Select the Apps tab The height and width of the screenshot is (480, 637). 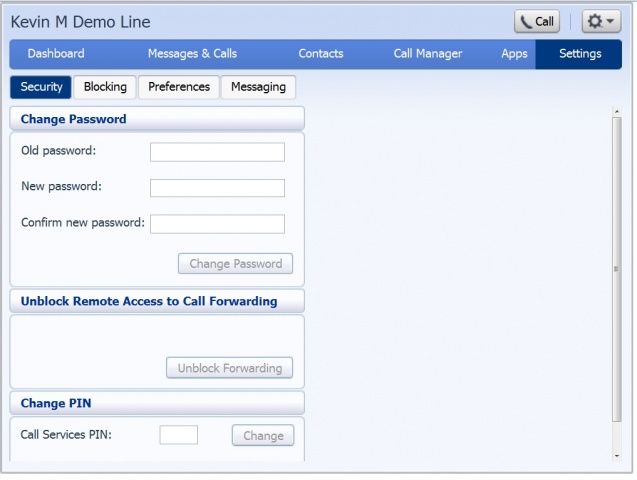514,54
